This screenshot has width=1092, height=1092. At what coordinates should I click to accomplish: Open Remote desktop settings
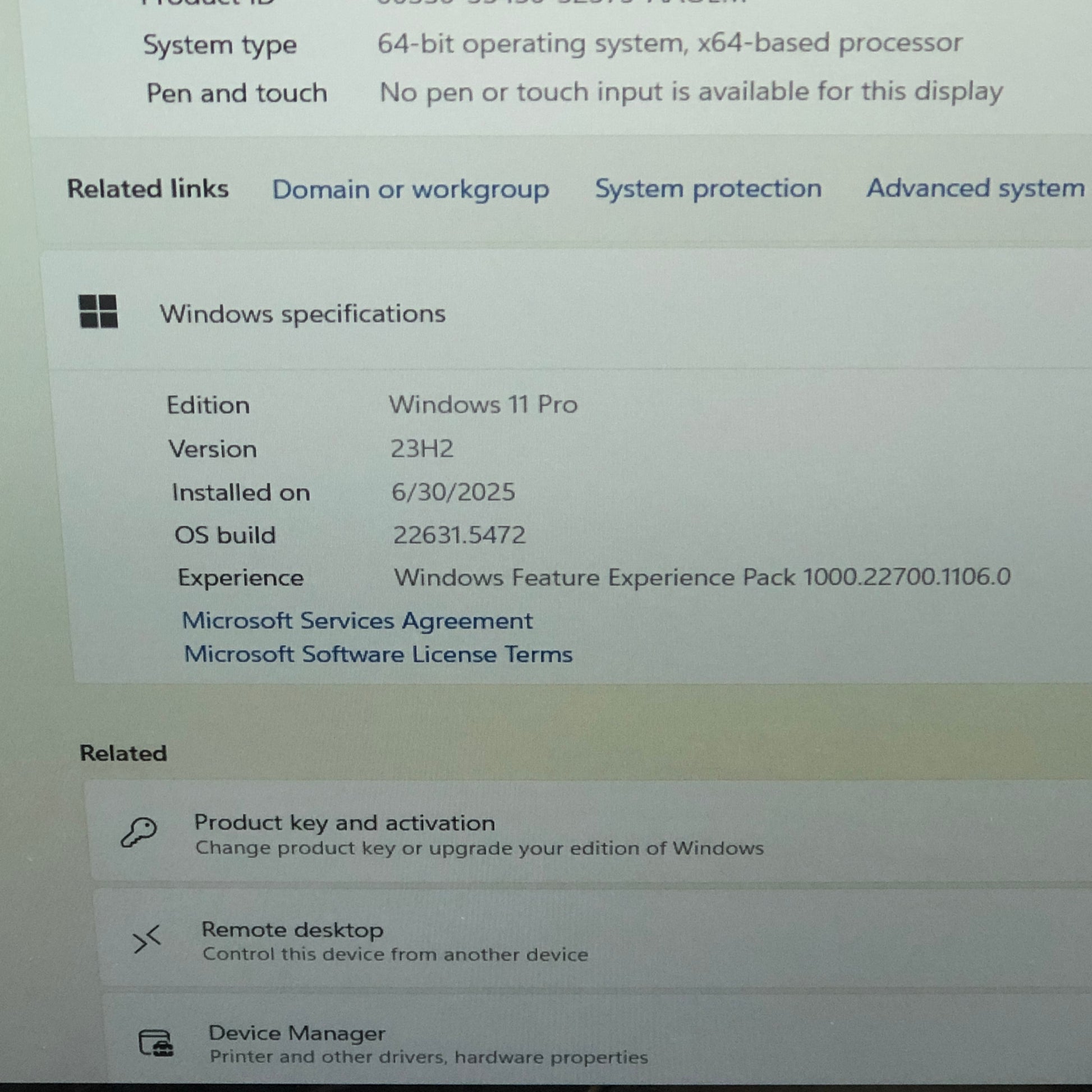pyautogui.click(x=292, y=930)
